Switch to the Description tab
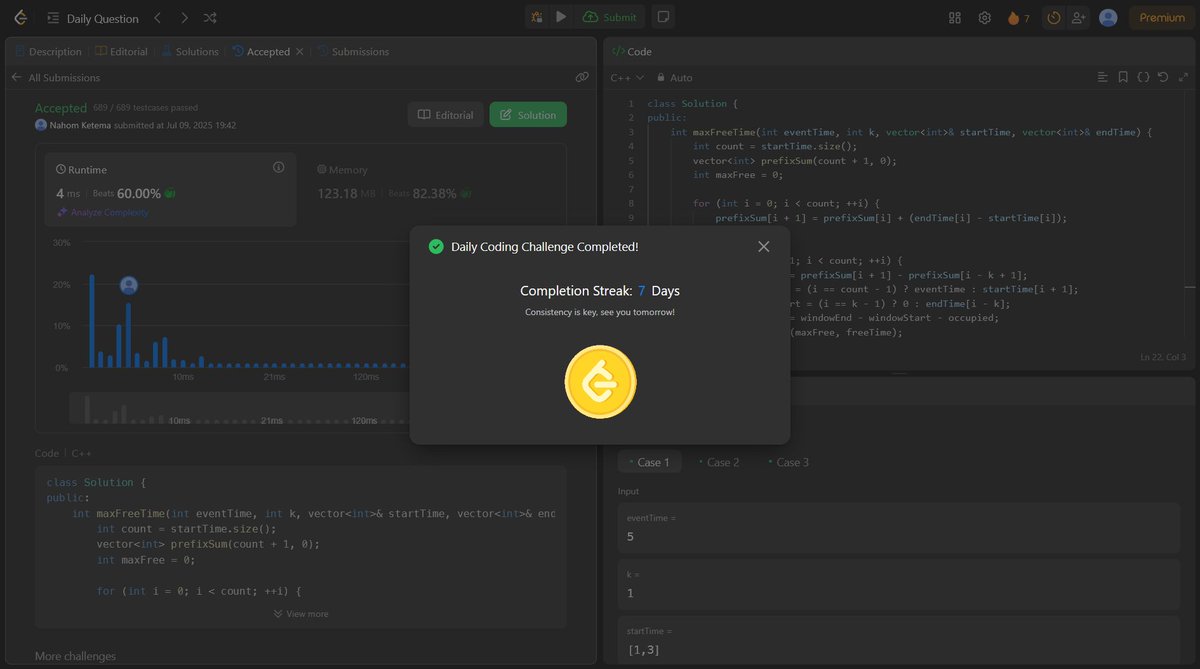Image resolution: width=1200 pixels, height=669 pixels. pyautogui.click(x=48, y=51)
